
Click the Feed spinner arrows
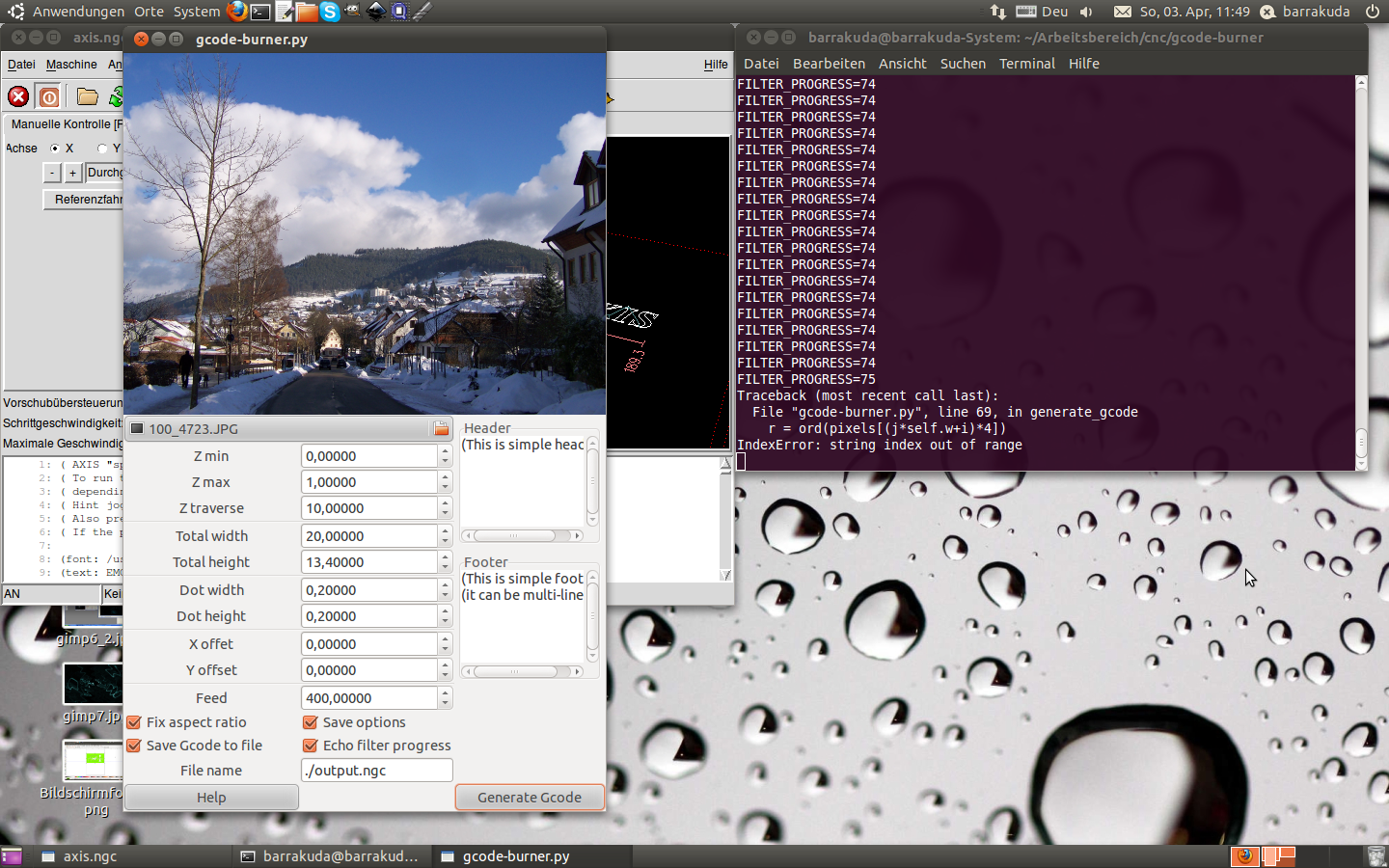[445, 698]
